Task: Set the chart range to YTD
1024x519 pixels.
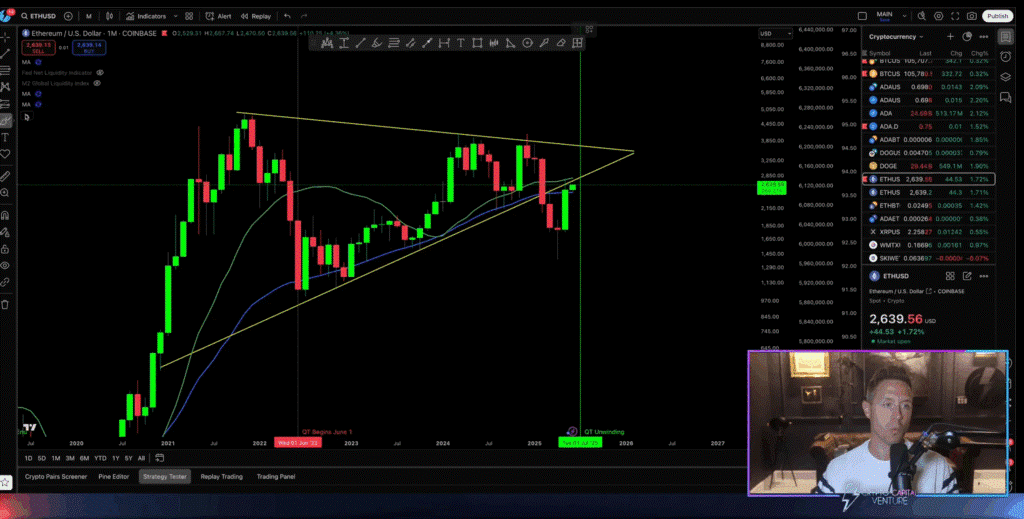Action: tap(100, 458)
